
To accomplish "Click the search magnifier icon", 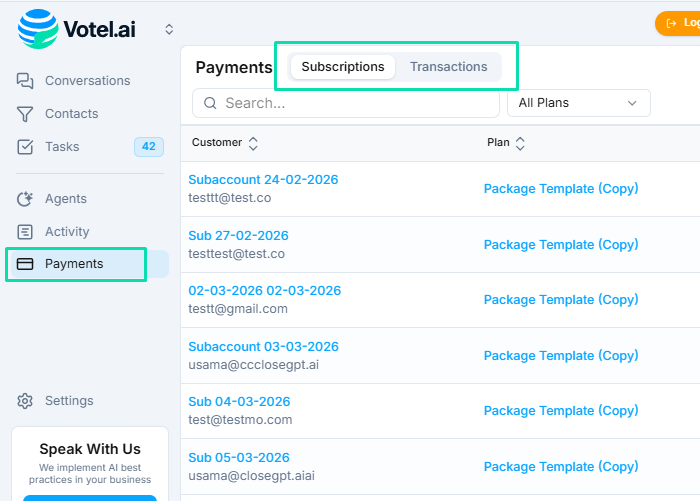I will (210, 103).
